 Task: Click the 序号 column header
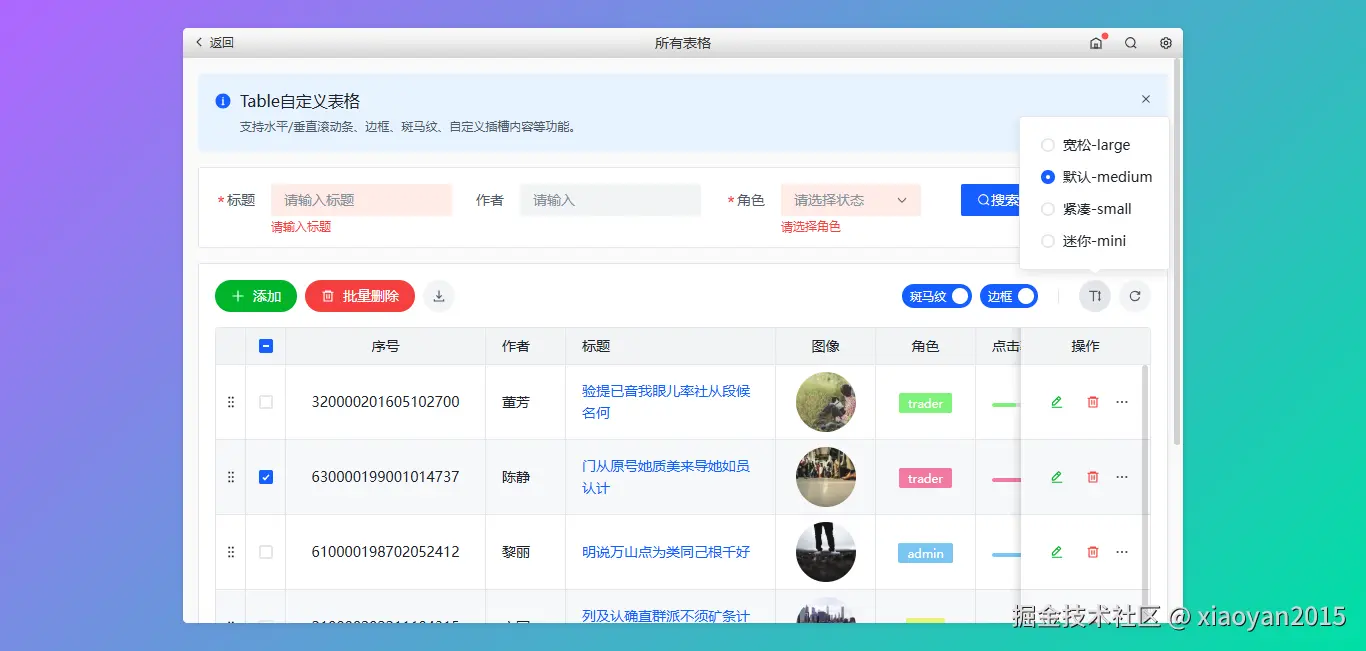click(x=385, y=346)
